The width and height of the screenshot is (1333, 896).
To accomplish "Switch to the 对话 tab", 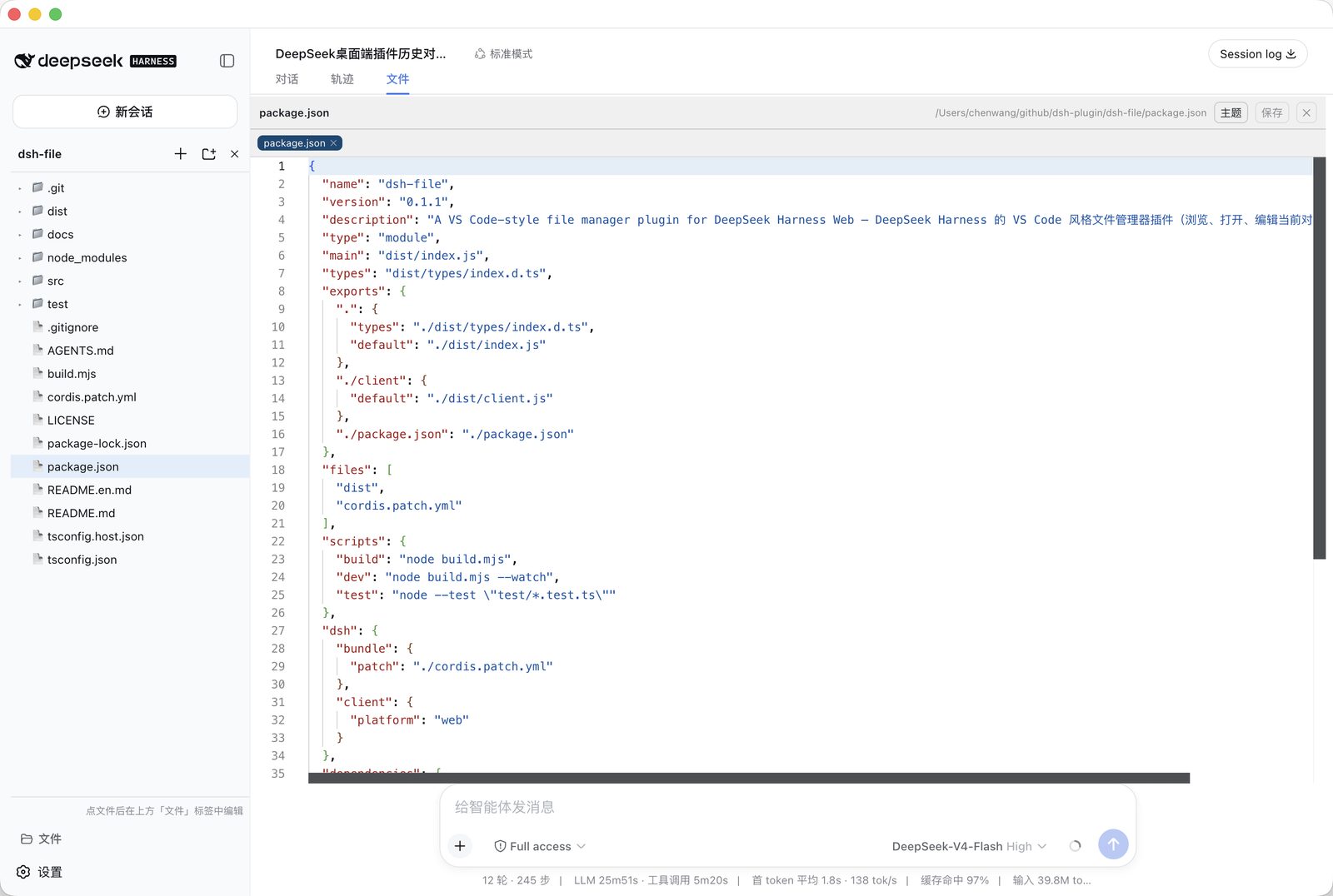I will pos(287,79).
